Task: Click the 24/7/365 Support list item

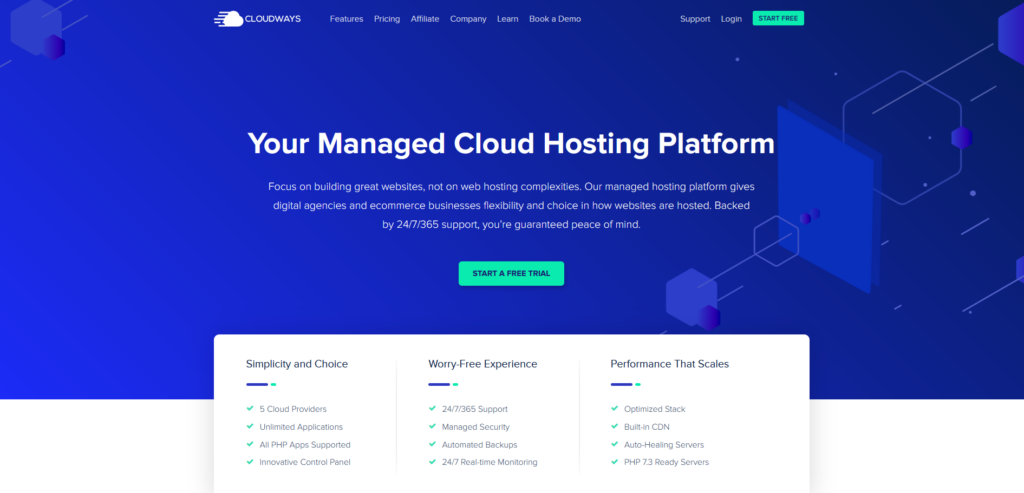Action: coord(475,409)
